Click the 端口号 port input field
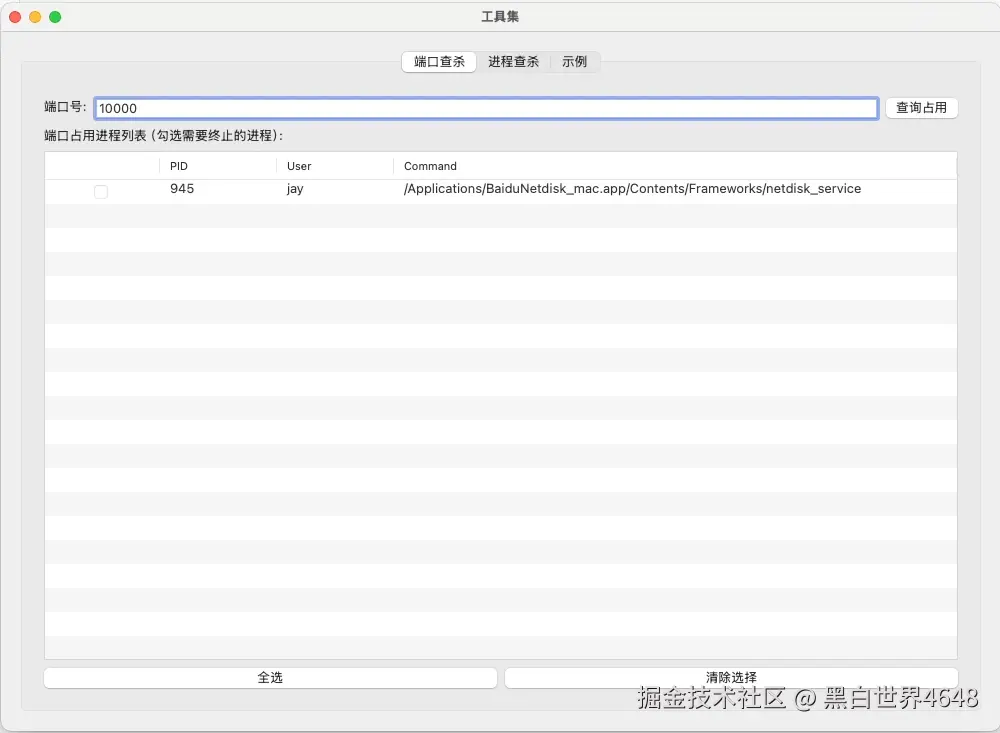 (x=485, y=107)
